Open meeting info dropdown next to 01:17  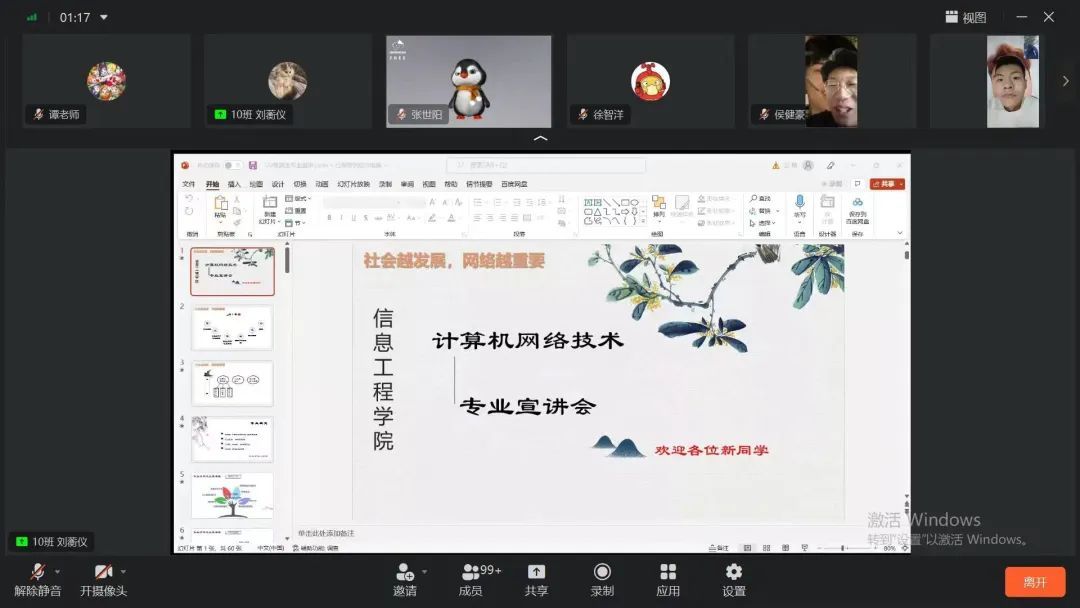104,17
